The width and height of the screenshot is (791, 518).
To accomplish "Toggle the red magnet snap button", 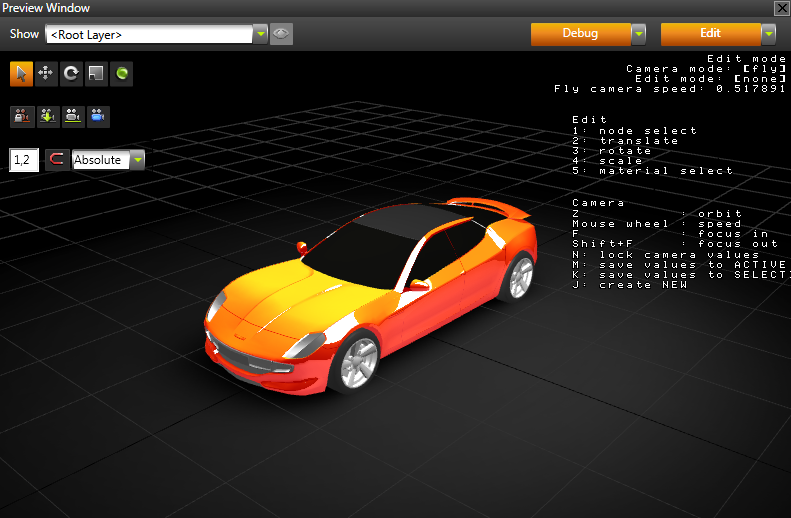I will [57, 160].
